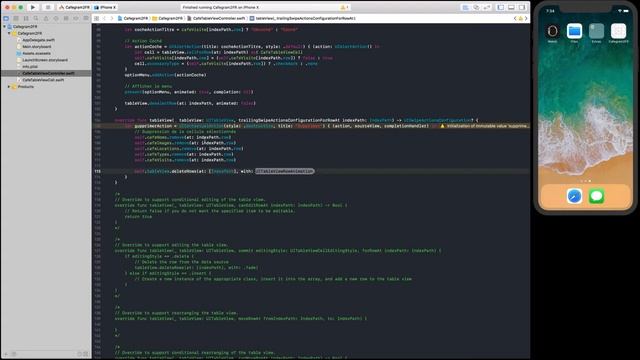The height and width of the screenshot is (360, 640).
Task: Collapse the Cafegram2FR project root
Action: [x=4, y=27]
